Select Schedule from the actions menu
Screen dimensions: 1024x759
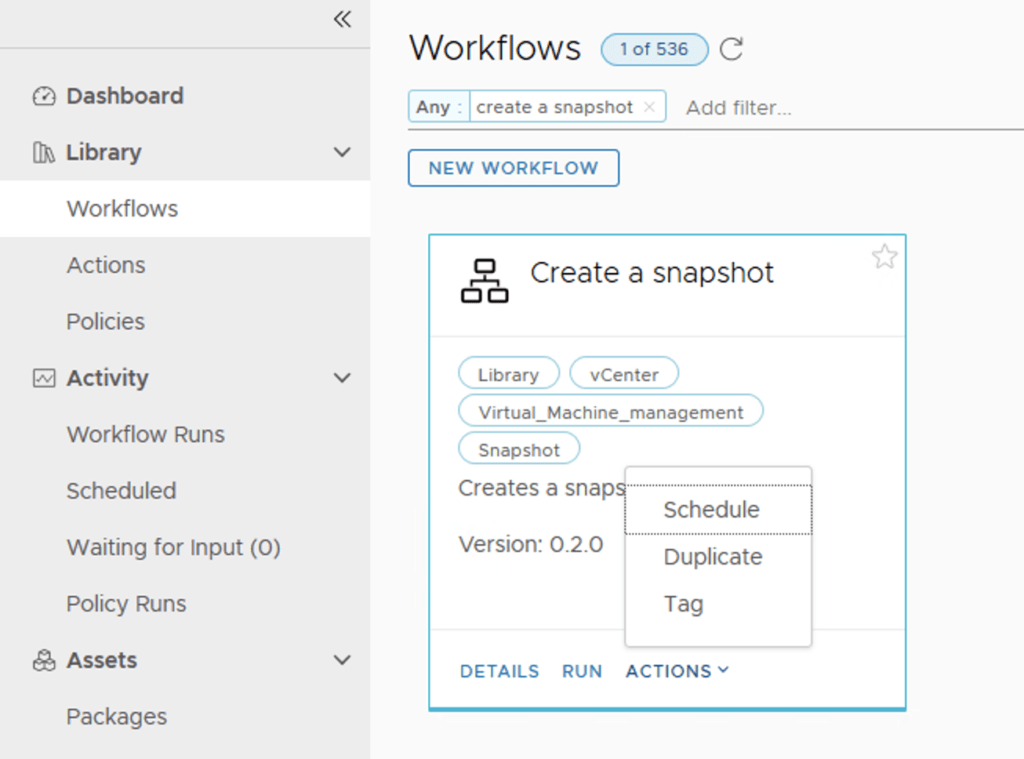[711, 510]
